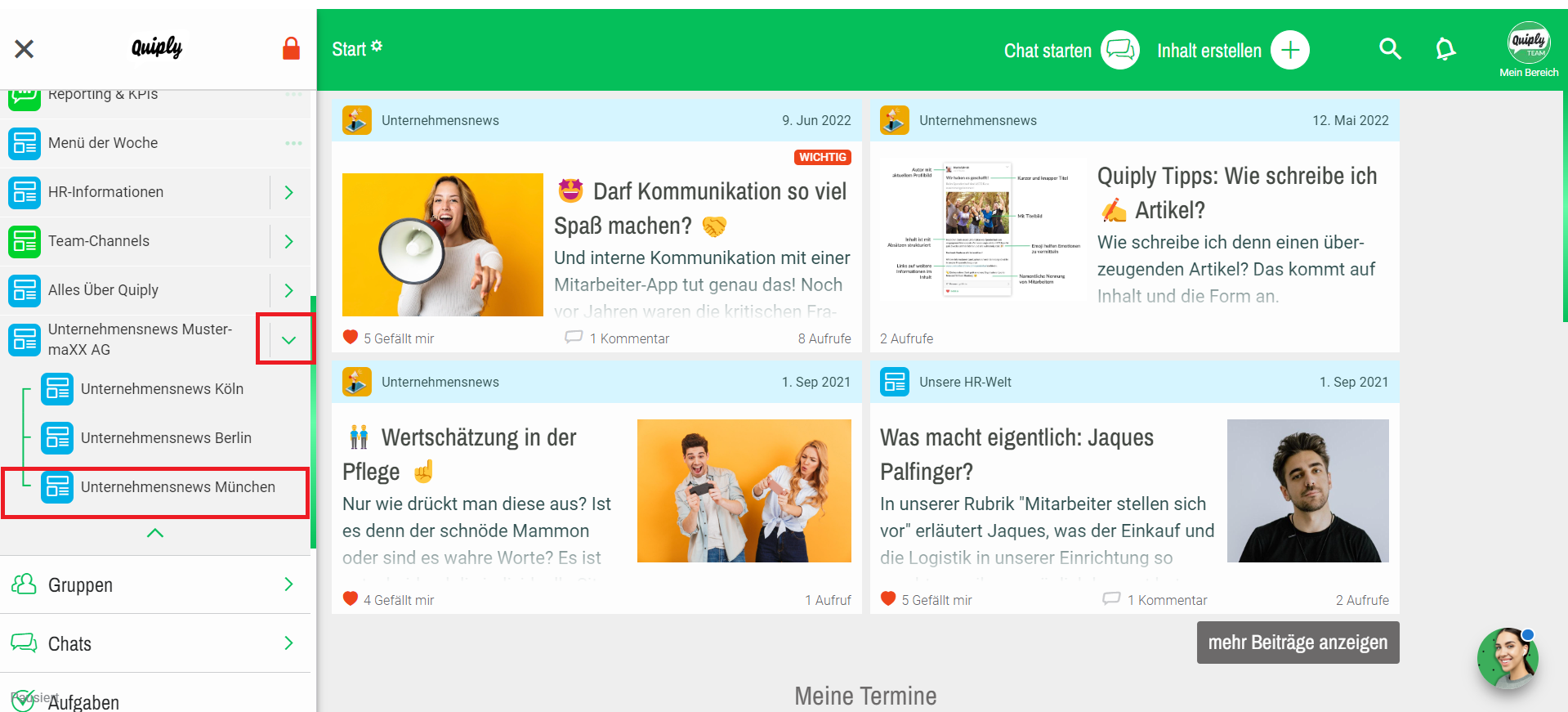Open the support chat avatar bubble
Screen dimensions: 1568x712
(x=1508, y=658)
